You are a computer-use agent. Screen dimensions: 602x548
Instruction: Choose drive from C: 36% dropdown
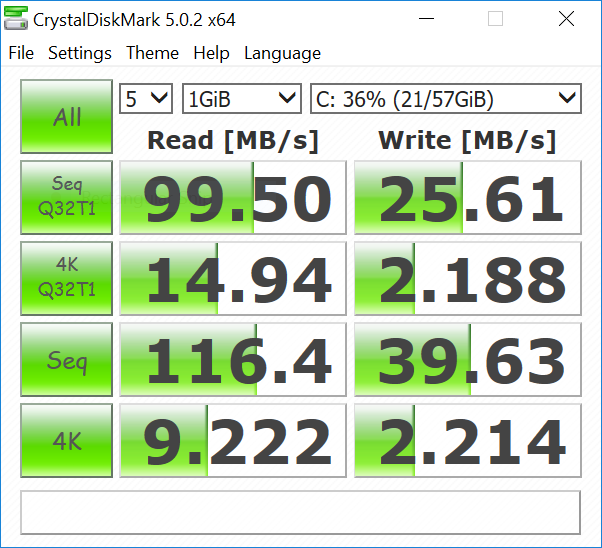[x=445, y=98]
